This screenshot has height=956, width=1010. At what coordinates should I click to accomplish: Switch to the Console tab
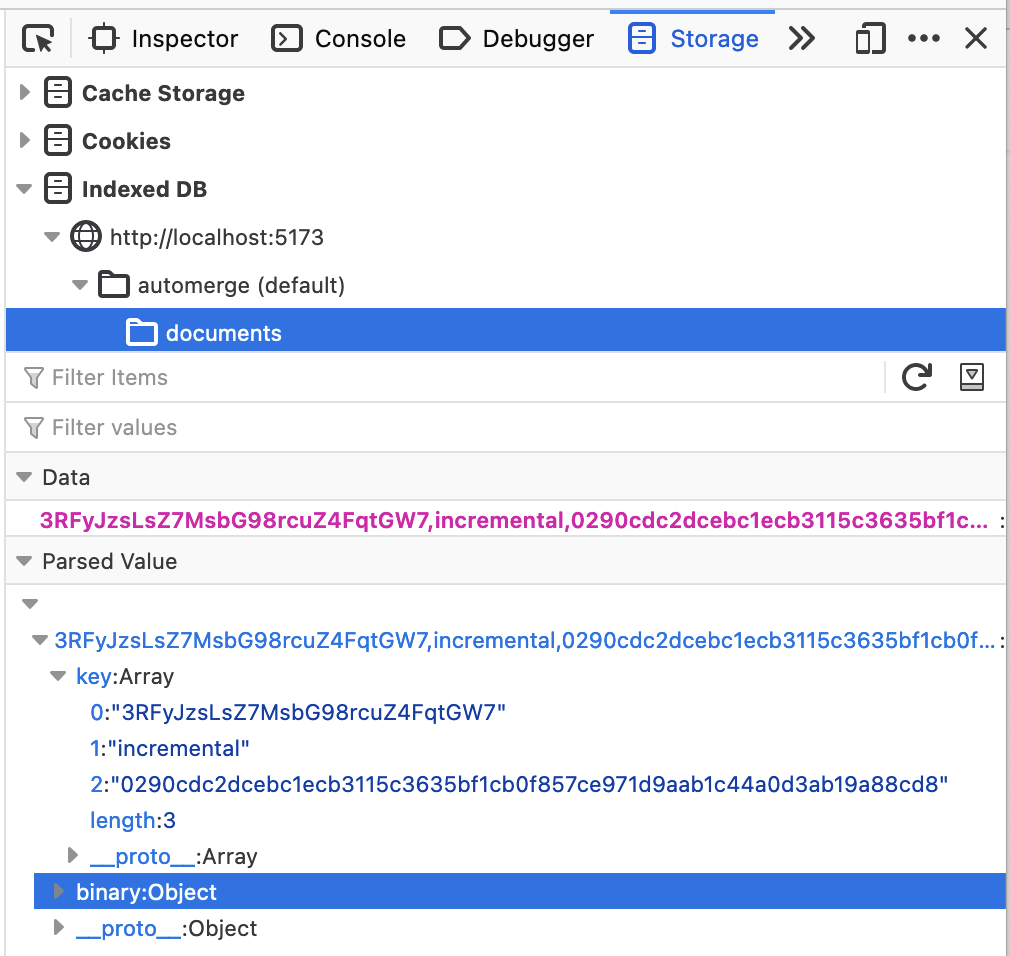(x=339, y=38)
